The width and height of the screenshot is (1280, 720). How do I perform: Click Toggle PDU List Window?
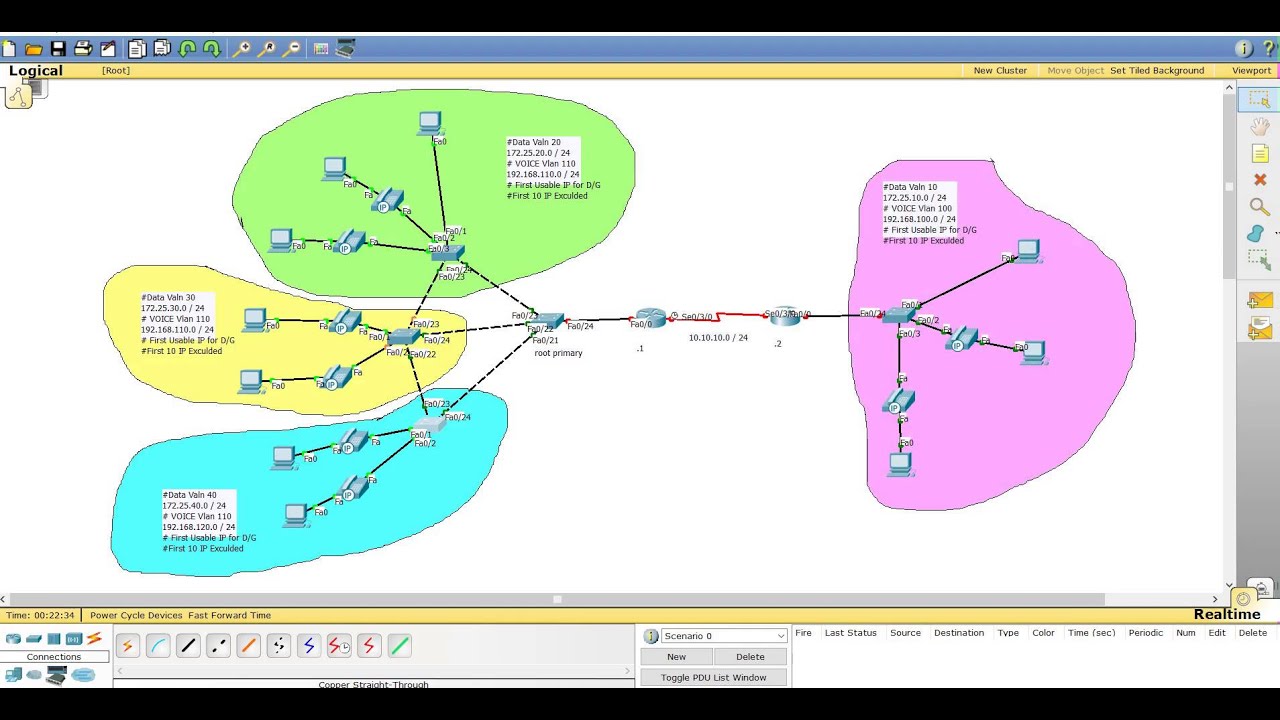tap(714, 677)
